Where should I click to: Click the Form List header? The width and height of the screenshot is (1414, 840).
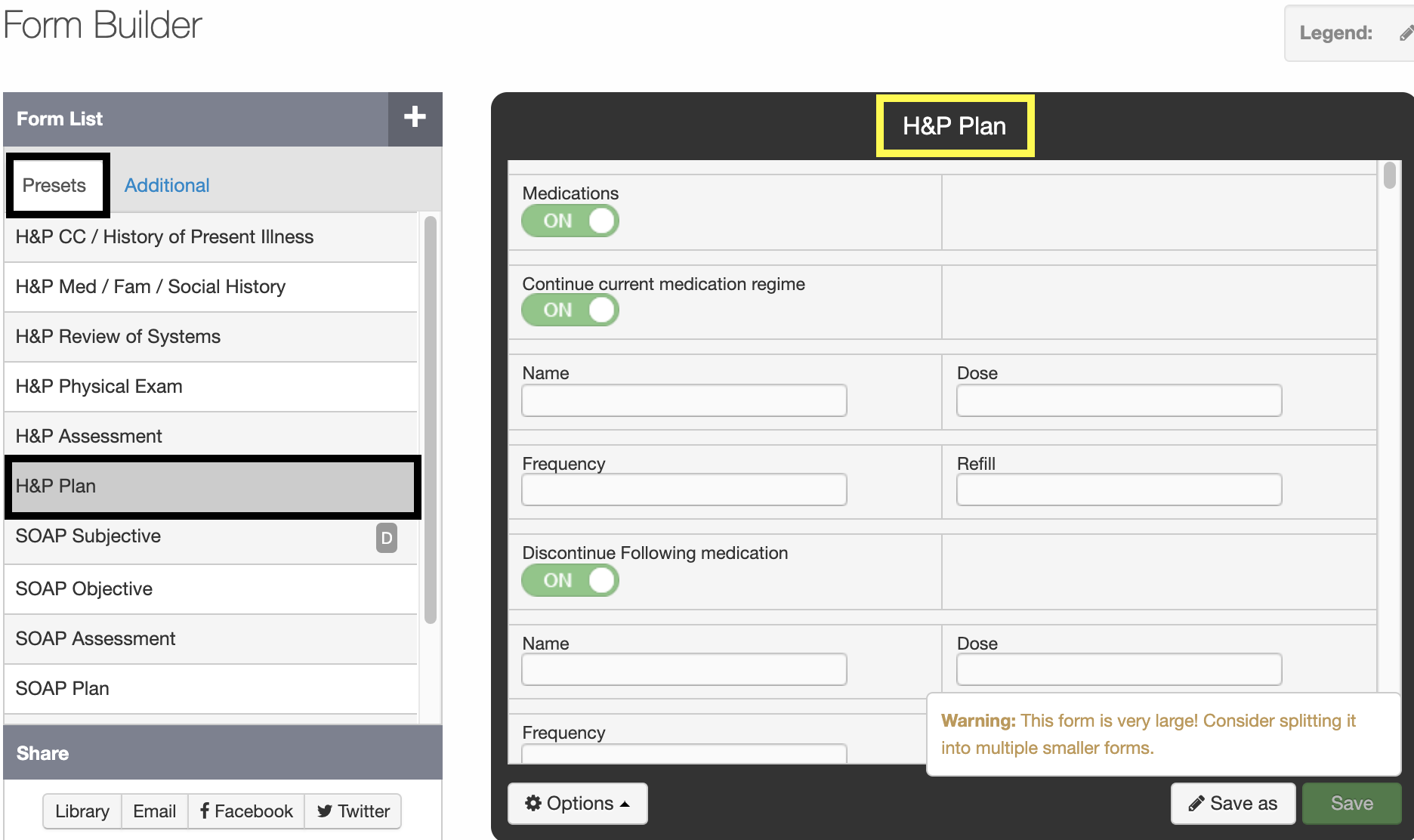pyautogui.click(x=196, y=119)
